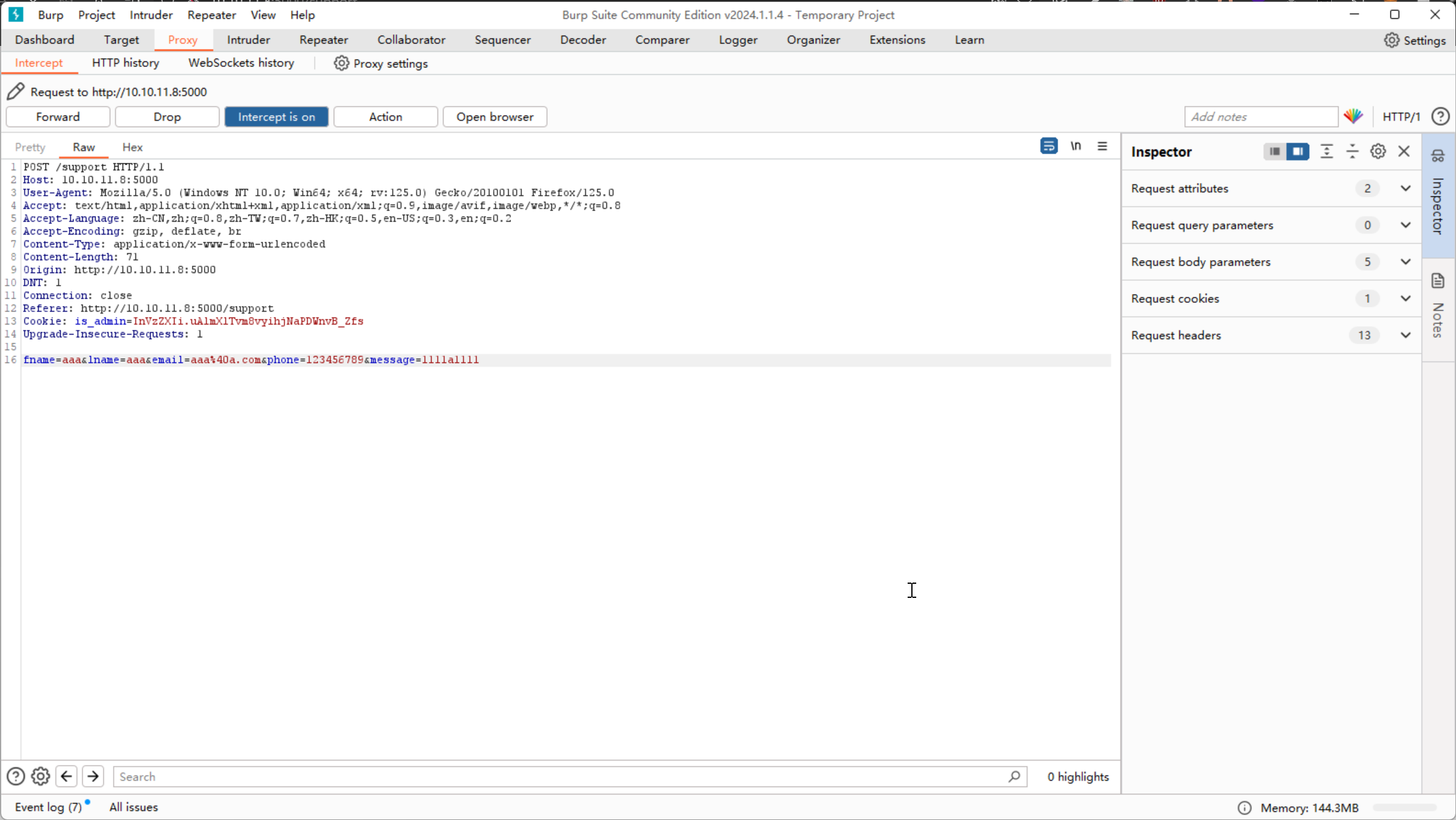This screenshot has height=820, width=1456.
Task: Open All issues in status bar
Action: 133,807
